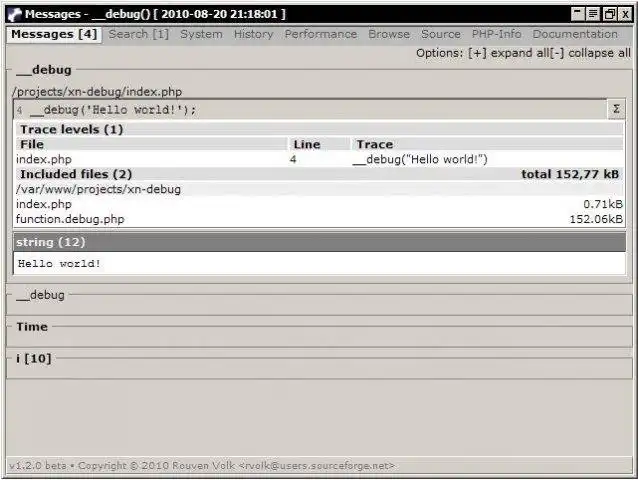Open the History tab
The image size is (638, 480).
click(253, 34)
